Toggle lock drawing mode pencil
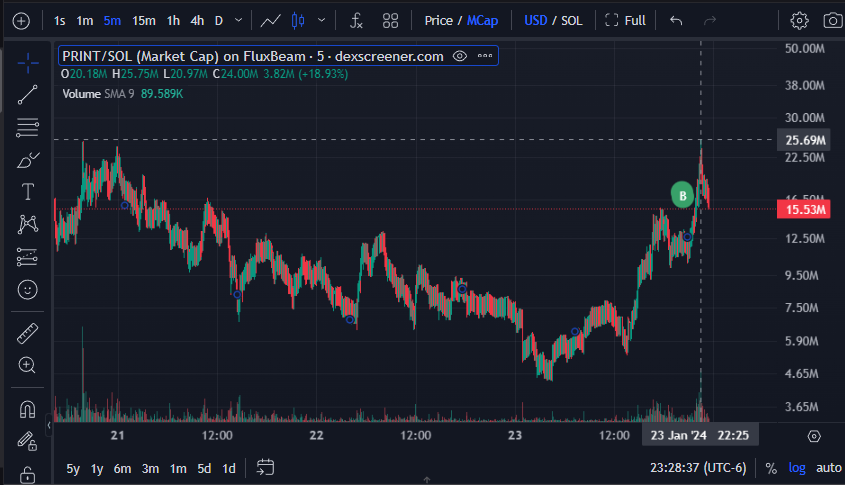The height and width of the screenshot is (485, 845). click(27, 441)
